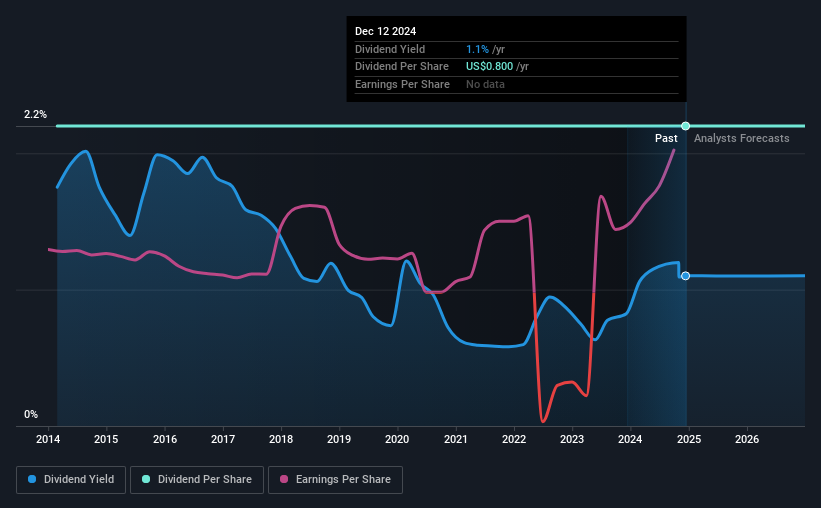Click the 2024 x-axis label
Screen dimensions: 821x508
click(x=630, y=439)
